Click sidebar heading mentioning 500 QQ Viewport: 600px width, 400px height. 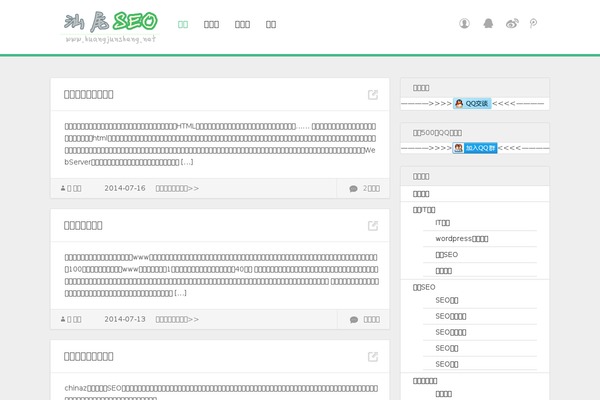(x=437, y=132)
